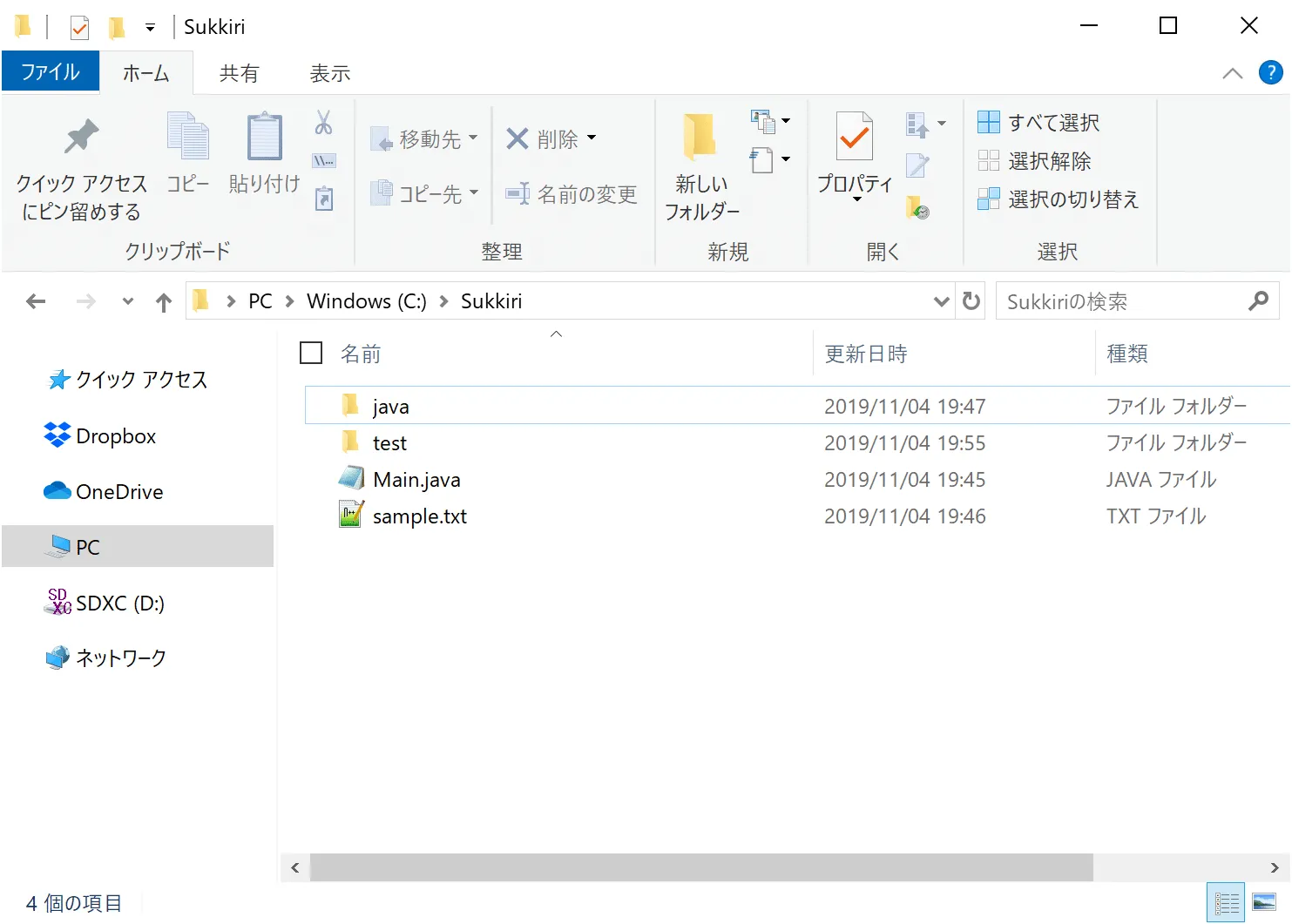Select the ホーム ribbon tab
The image size is (1292, 924).
[x=146, y=73]
